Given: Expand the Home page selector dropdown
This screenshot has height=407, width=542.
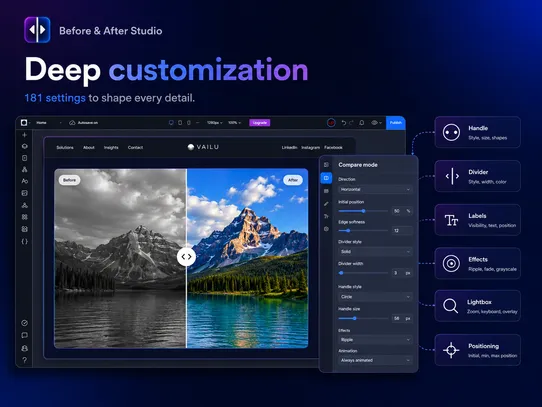Looking at the screenshot, I should [49, 123].
